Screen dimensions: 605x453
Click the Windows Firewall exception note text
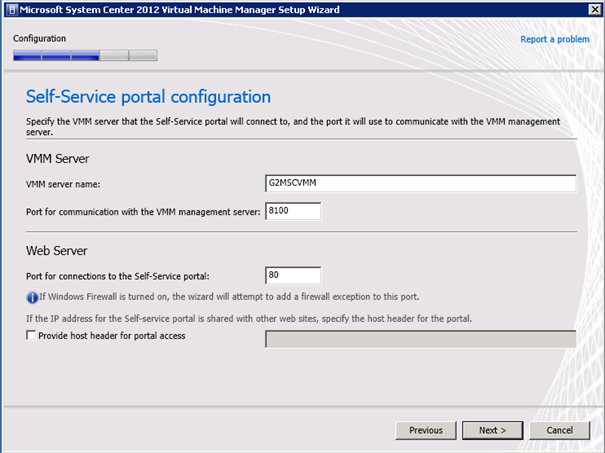tap(229, 297)
